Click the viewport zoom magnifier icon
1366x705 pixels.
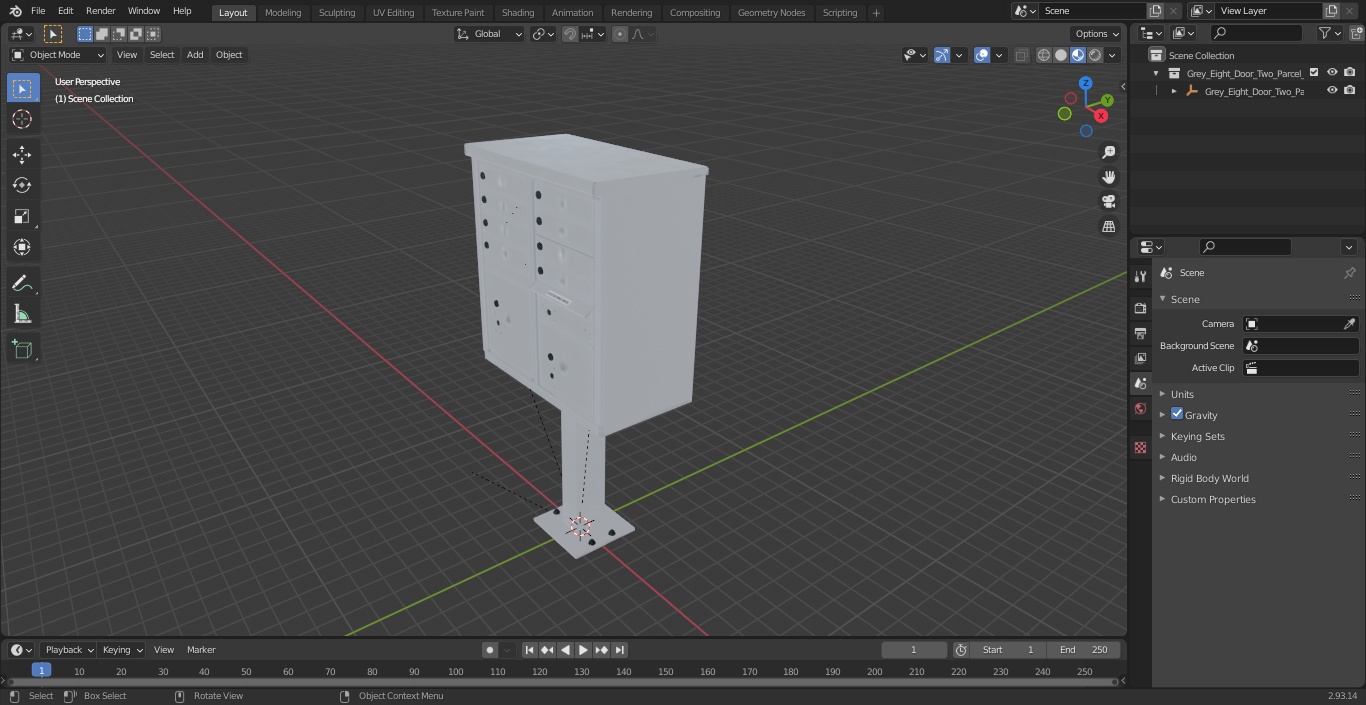(x=1109, y=152)
